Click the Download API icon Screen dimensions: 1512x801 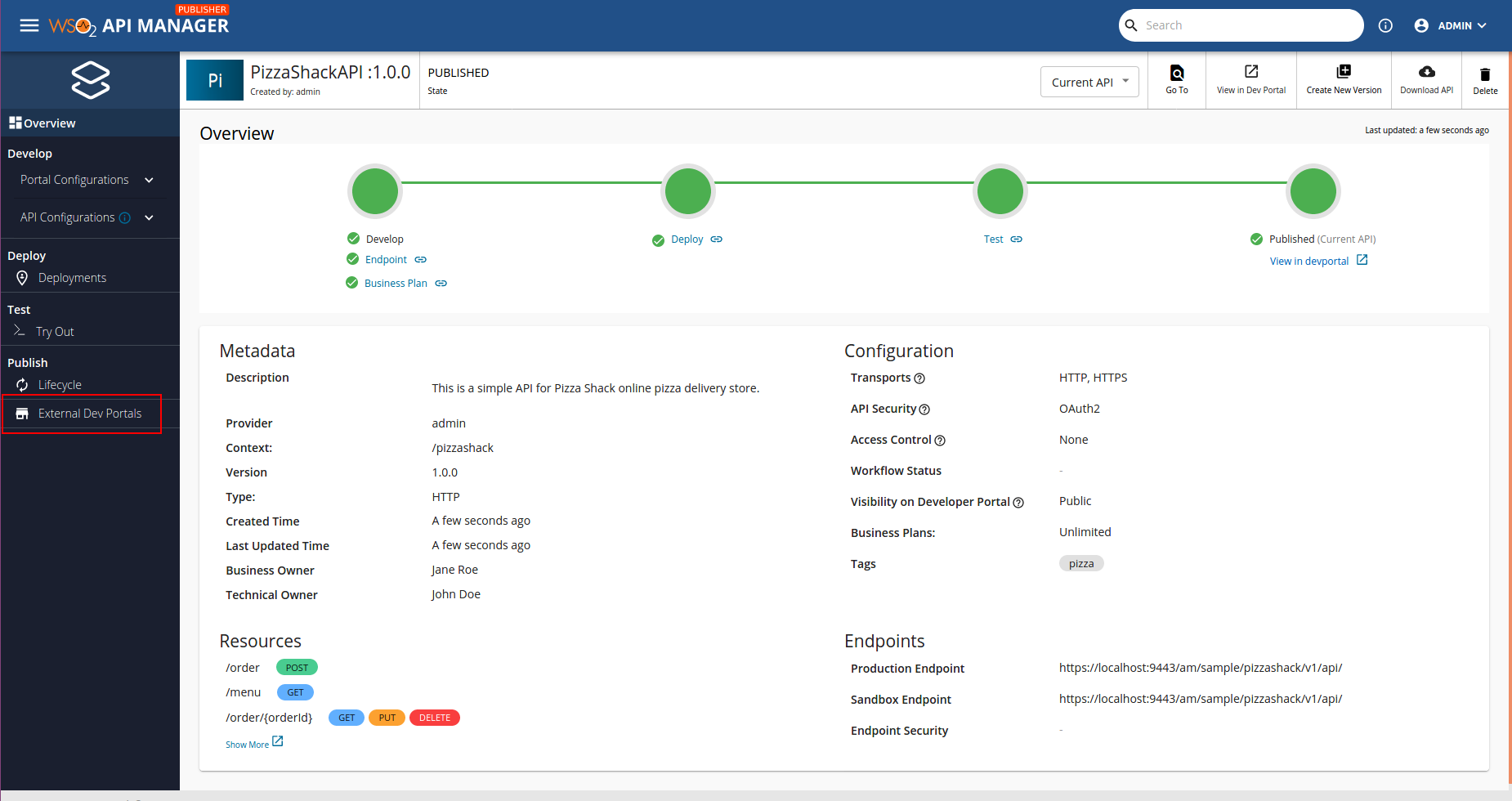click(1426, 79)
